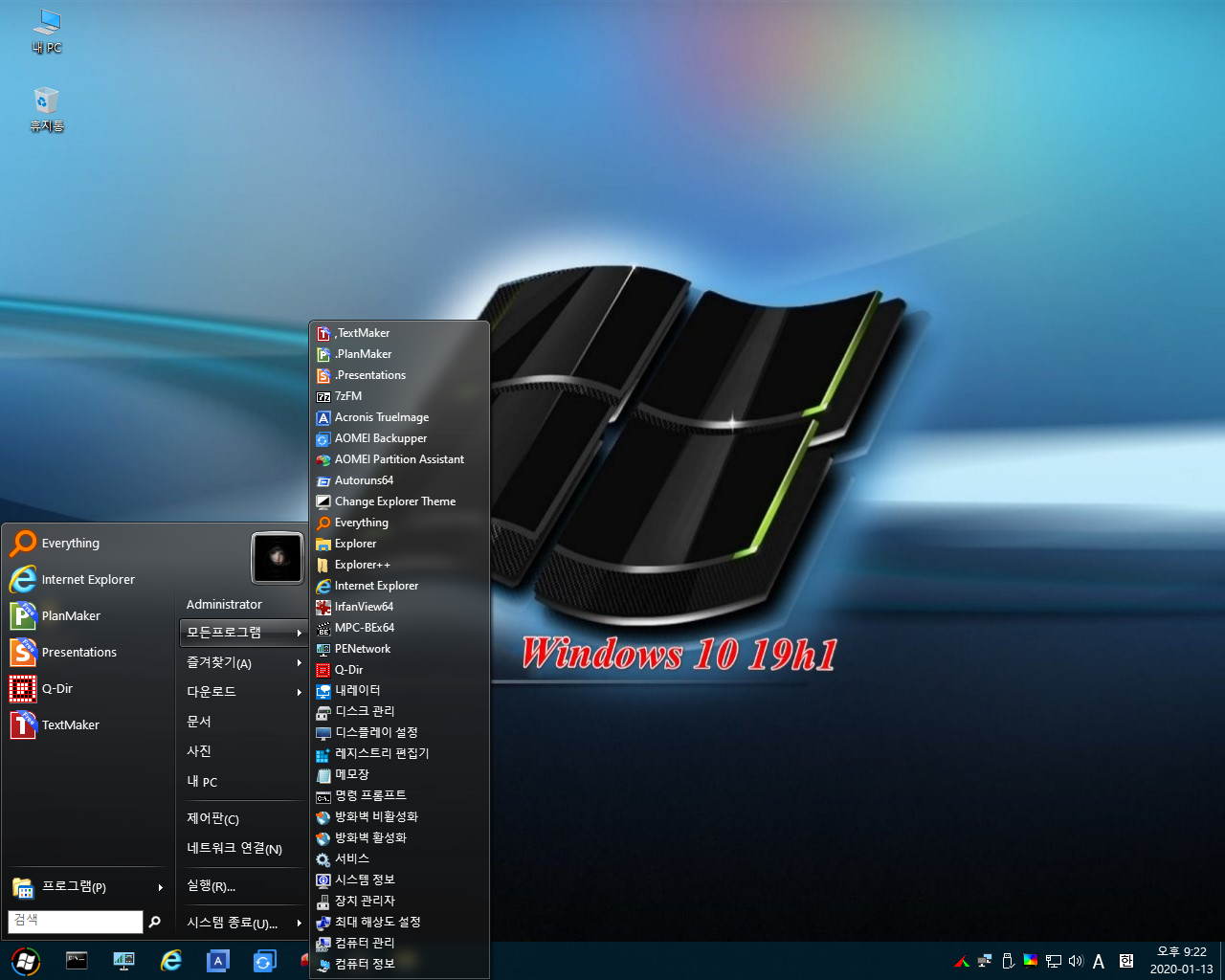
Task: Launch 메모장 (Notepad)
Action: (x=399, y=774)
